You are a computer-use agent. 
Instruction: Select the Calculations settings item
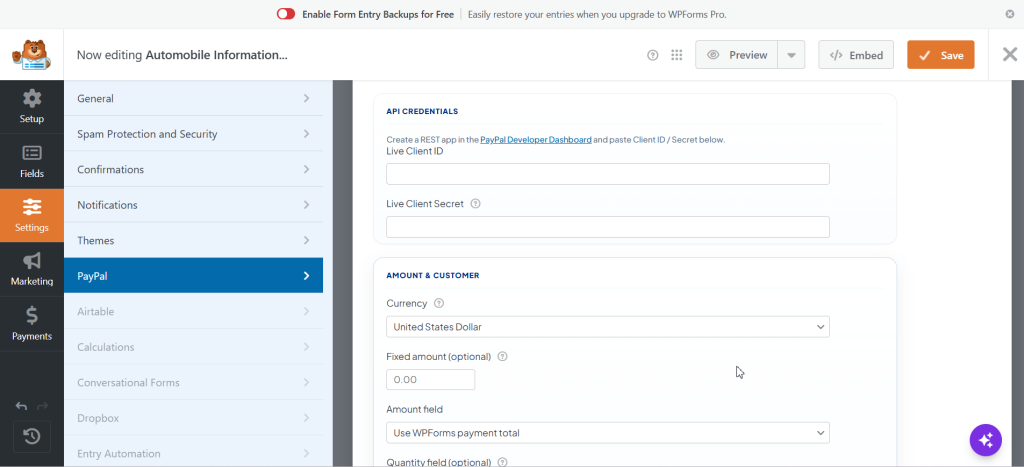(x=193, y=347)
